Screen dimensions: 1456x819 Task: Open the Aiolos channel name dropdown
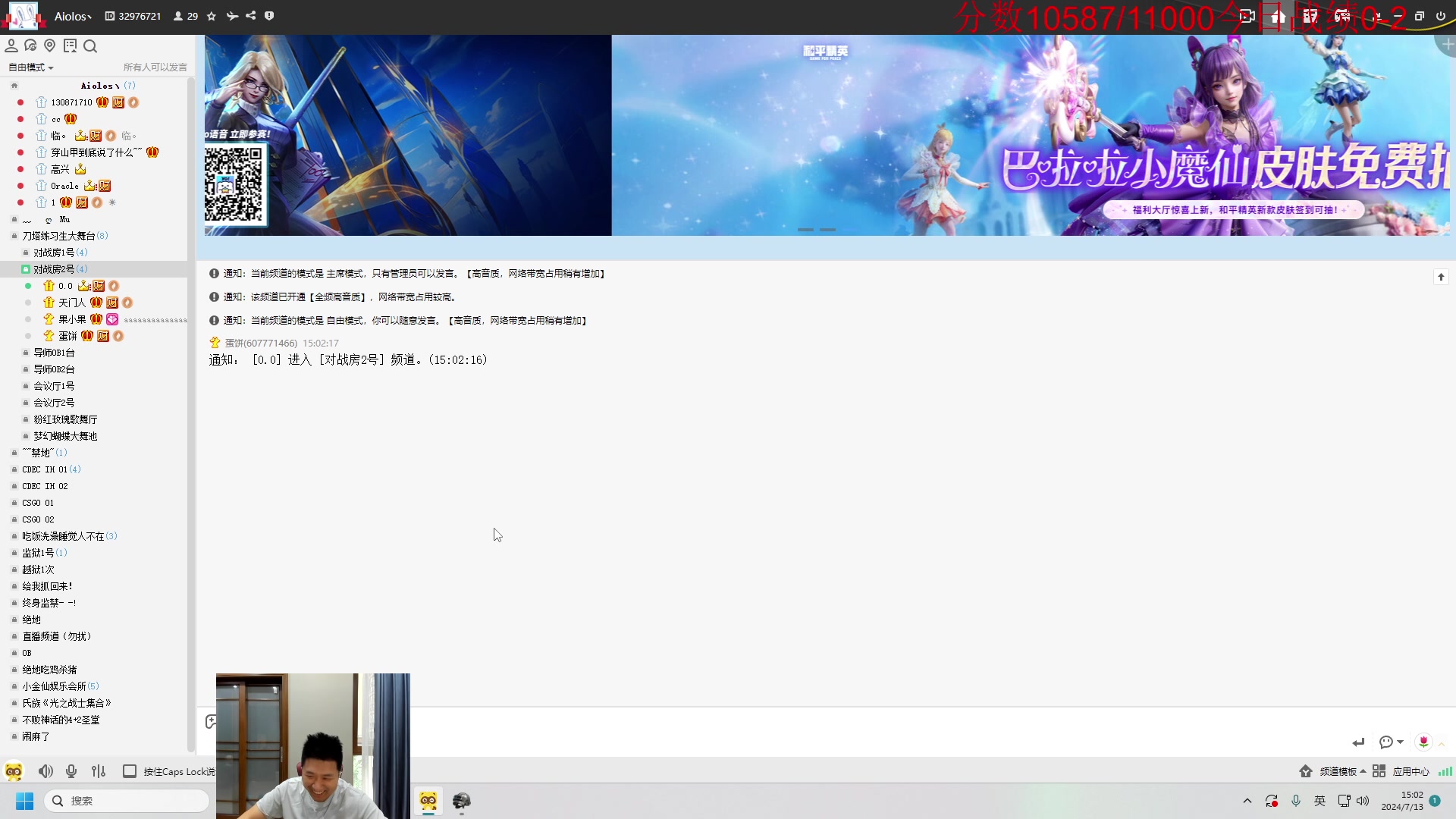pyautogui.click(x=73, y=16)
